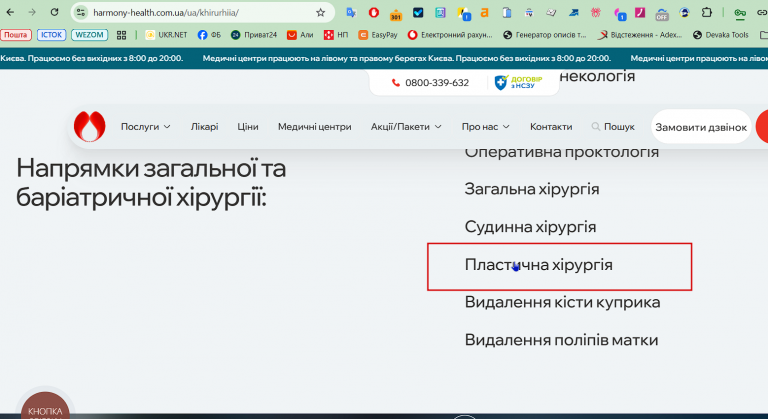
Task: Click the red Opera extension icon
Action: (x=374, y=13)
